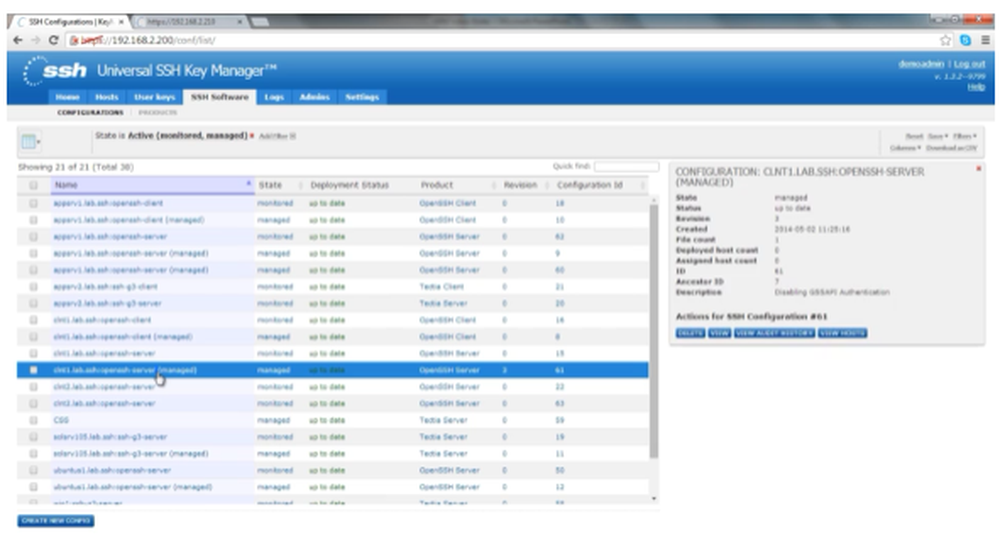Click the vertical scrollbar of the configurations table
This screenshot has height=538, width=1000.
(x=654, y=331)
